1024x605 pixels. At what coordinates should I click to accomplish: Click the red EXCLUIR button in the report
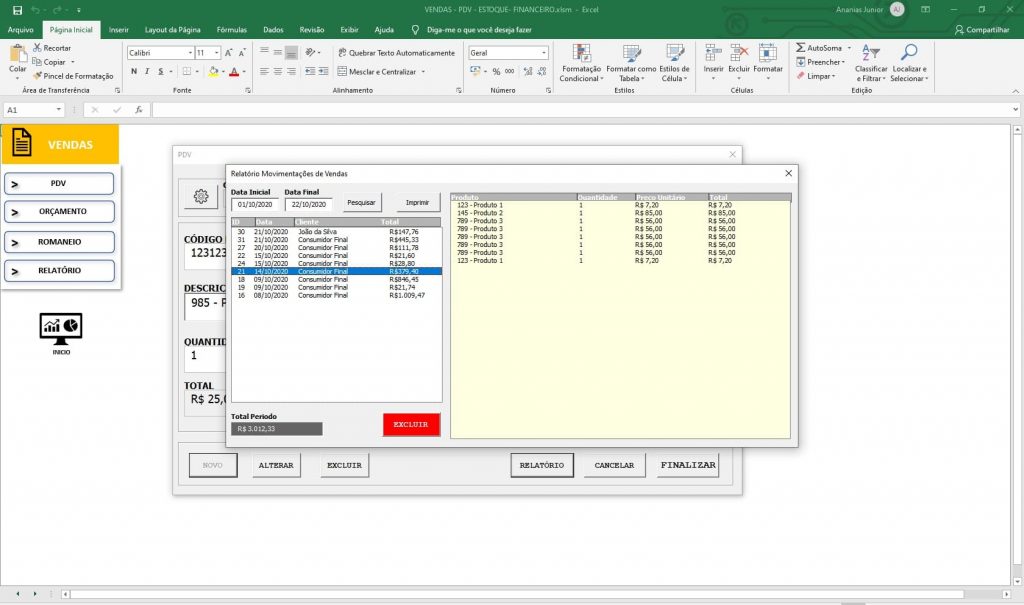tap(411, 424)
